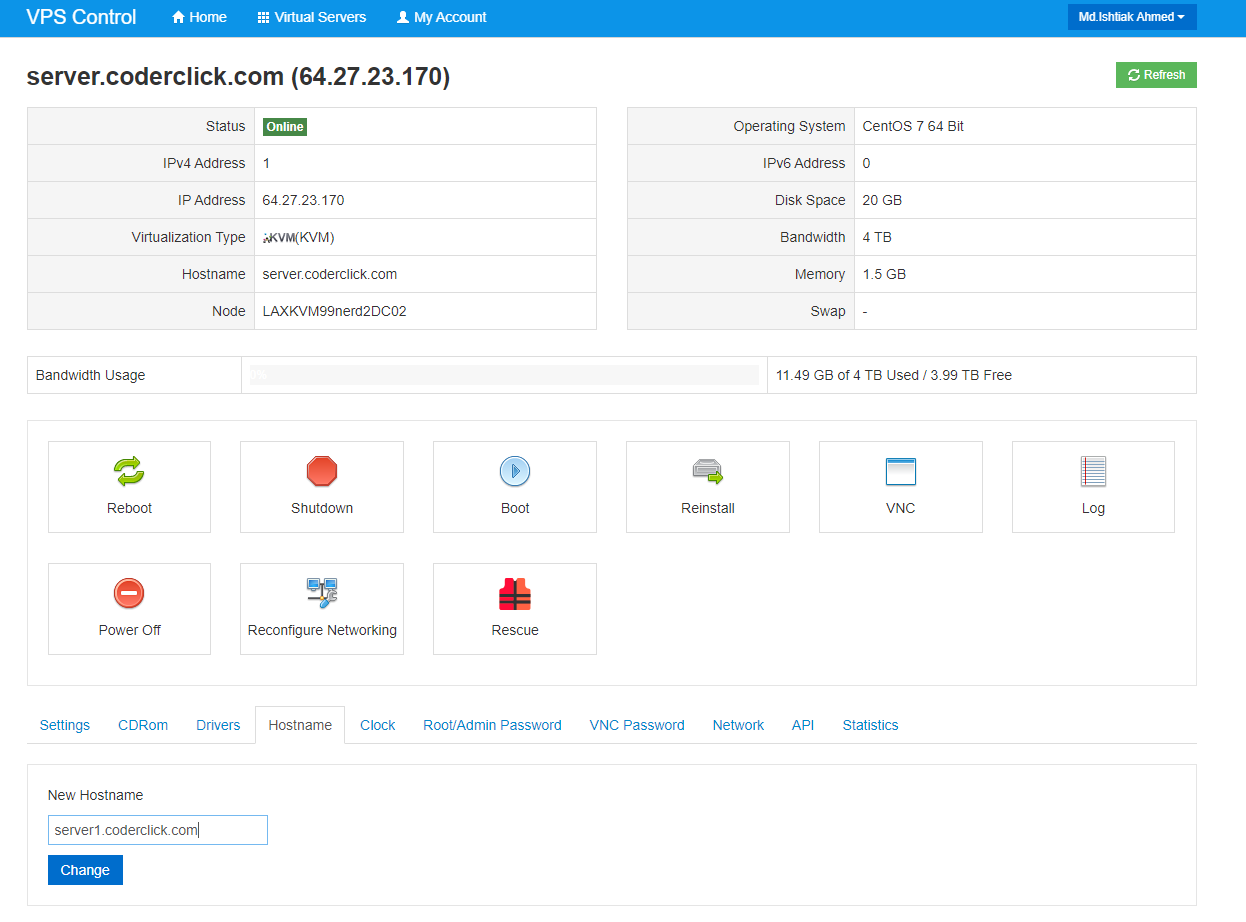
Task: Open the Log notepad icon
Action: [1093, 471]
